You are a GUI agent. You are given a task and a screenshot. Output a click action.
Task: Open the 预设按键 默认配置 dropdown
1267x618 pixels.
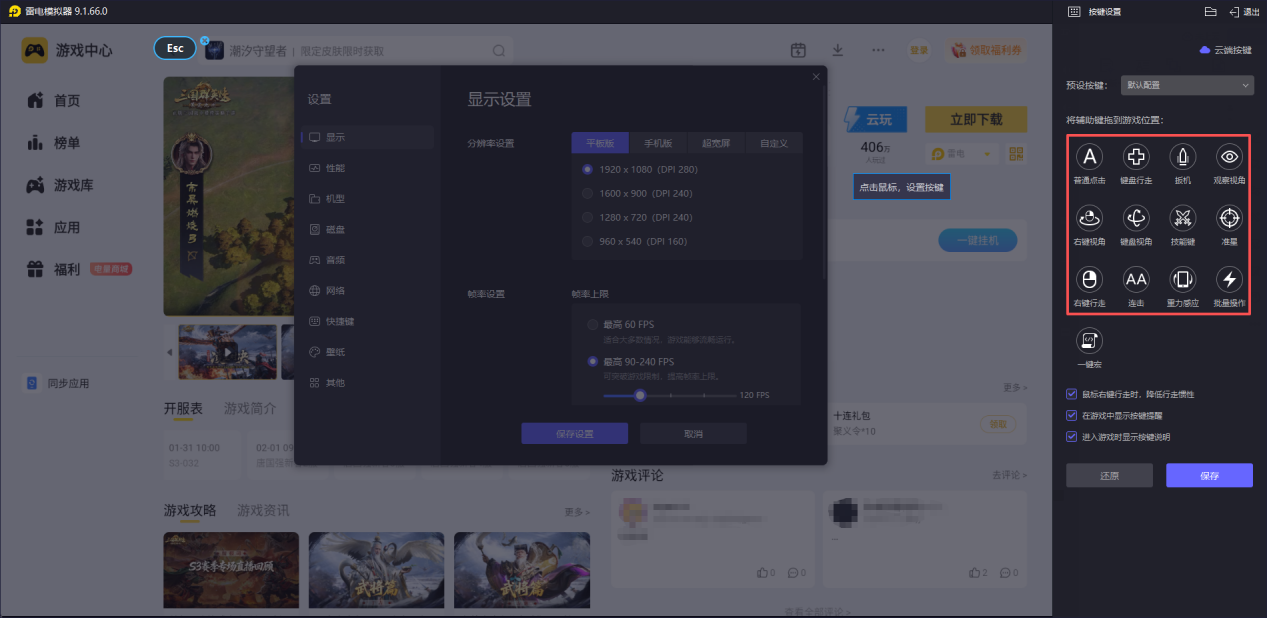[x=1186, y=85]
